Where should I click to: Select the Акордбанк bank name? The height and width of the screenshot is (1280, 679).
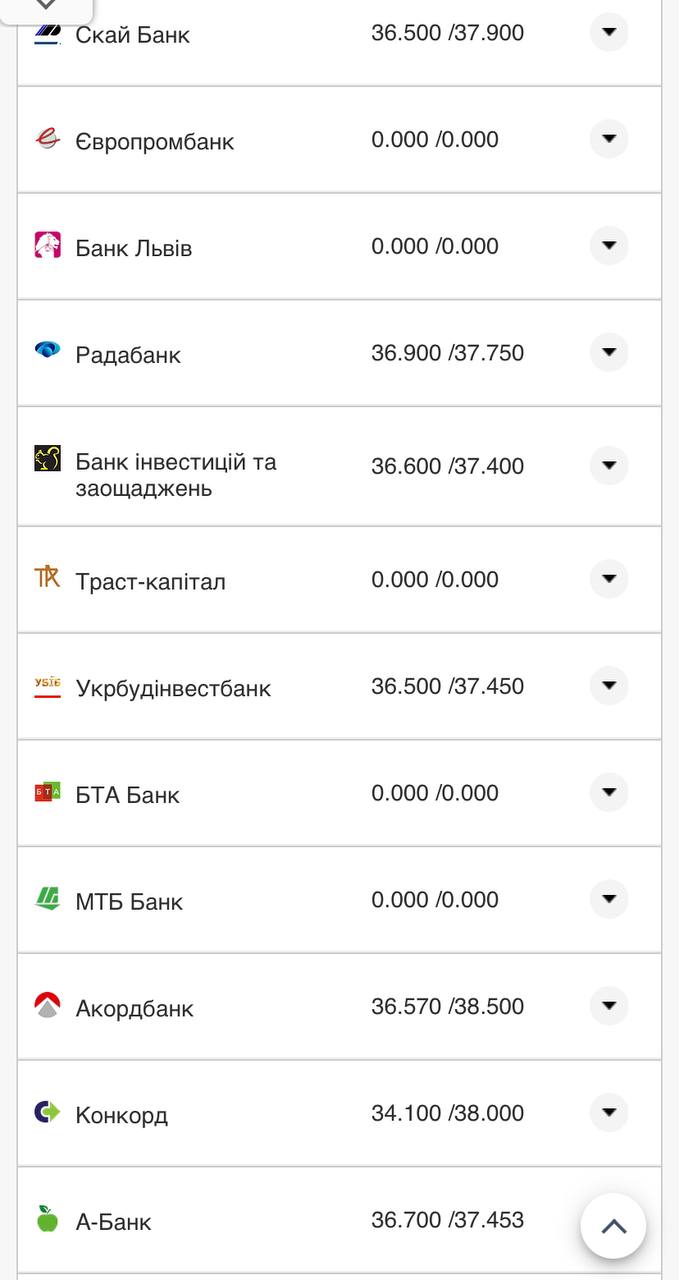point(134,1008)
